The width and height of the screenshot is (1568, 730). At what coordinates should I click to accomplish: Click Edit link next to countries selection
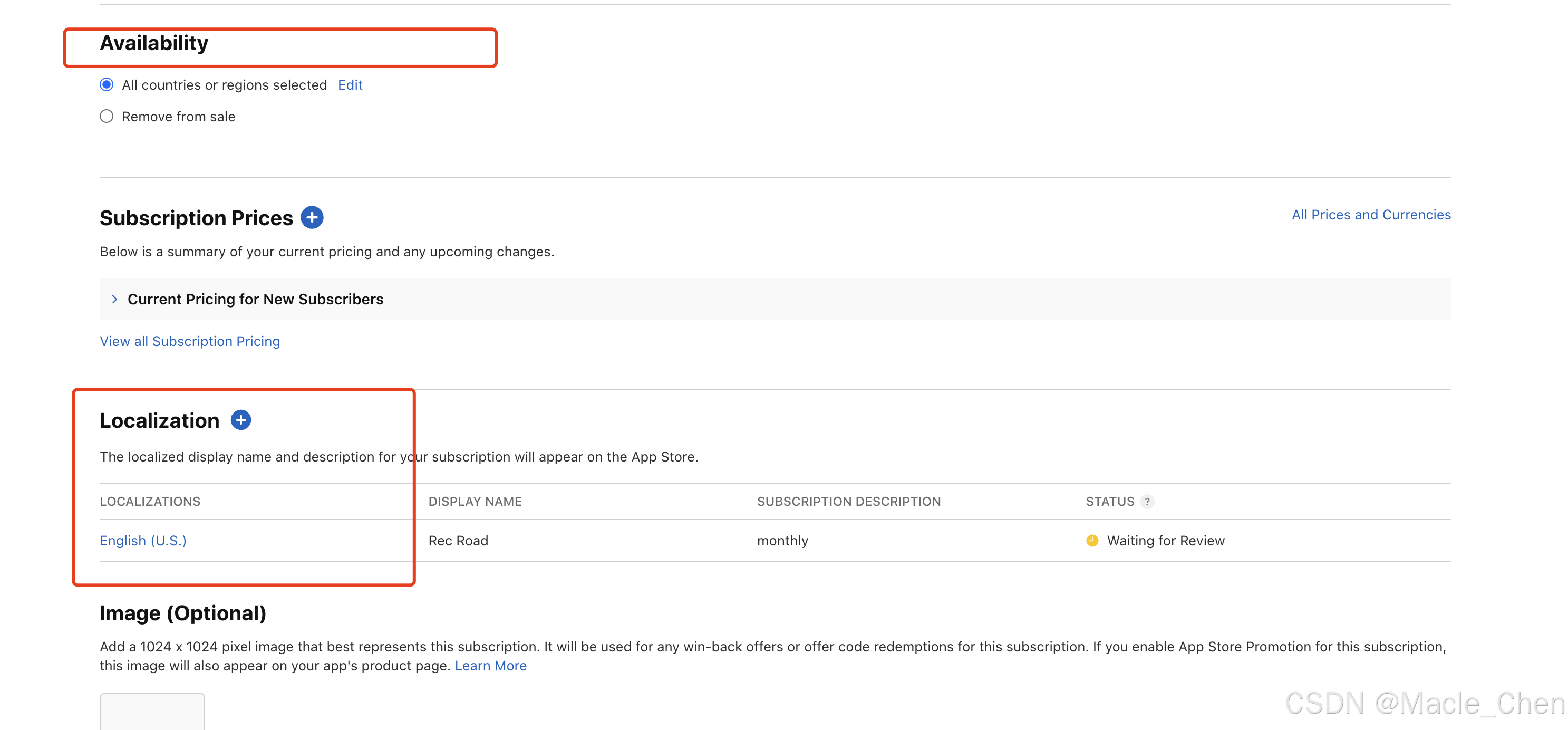point(350,84)
